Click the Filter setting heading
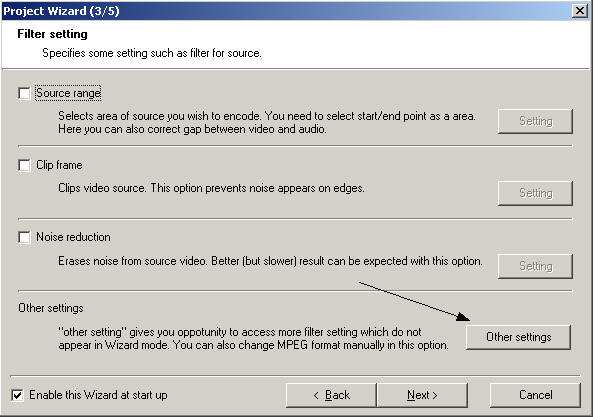This screenshot has width=594, height=417. pos(52,34)
